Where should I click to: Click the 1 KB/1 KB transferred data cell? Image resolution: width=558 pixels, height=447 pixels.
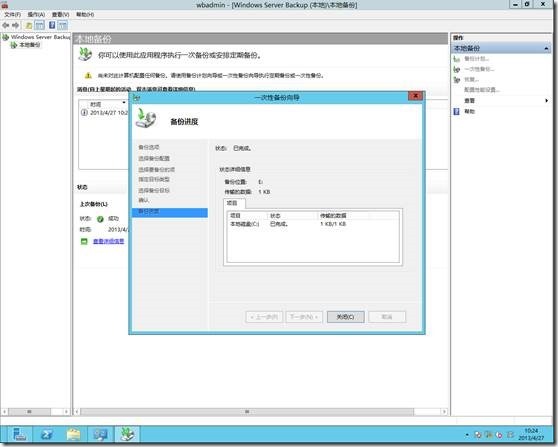click(x=333, y=224)
